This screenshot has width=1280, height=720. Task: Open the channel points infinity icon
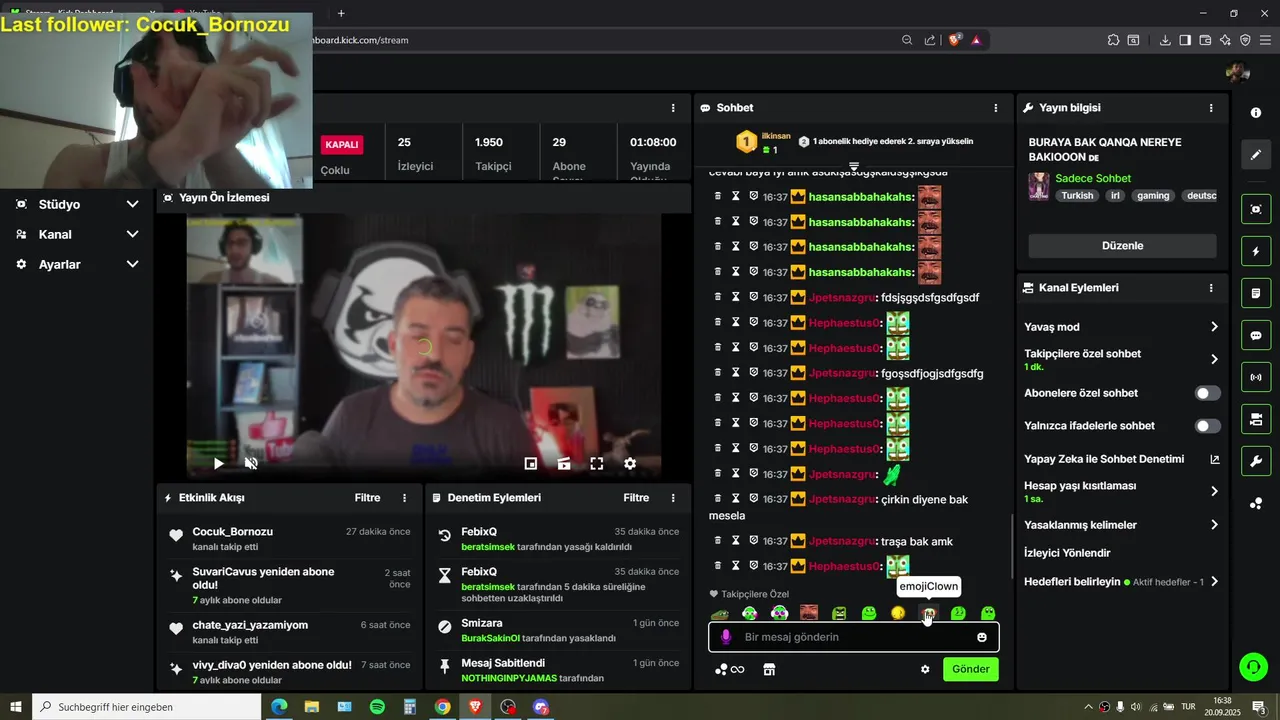(x=730, y=669)
